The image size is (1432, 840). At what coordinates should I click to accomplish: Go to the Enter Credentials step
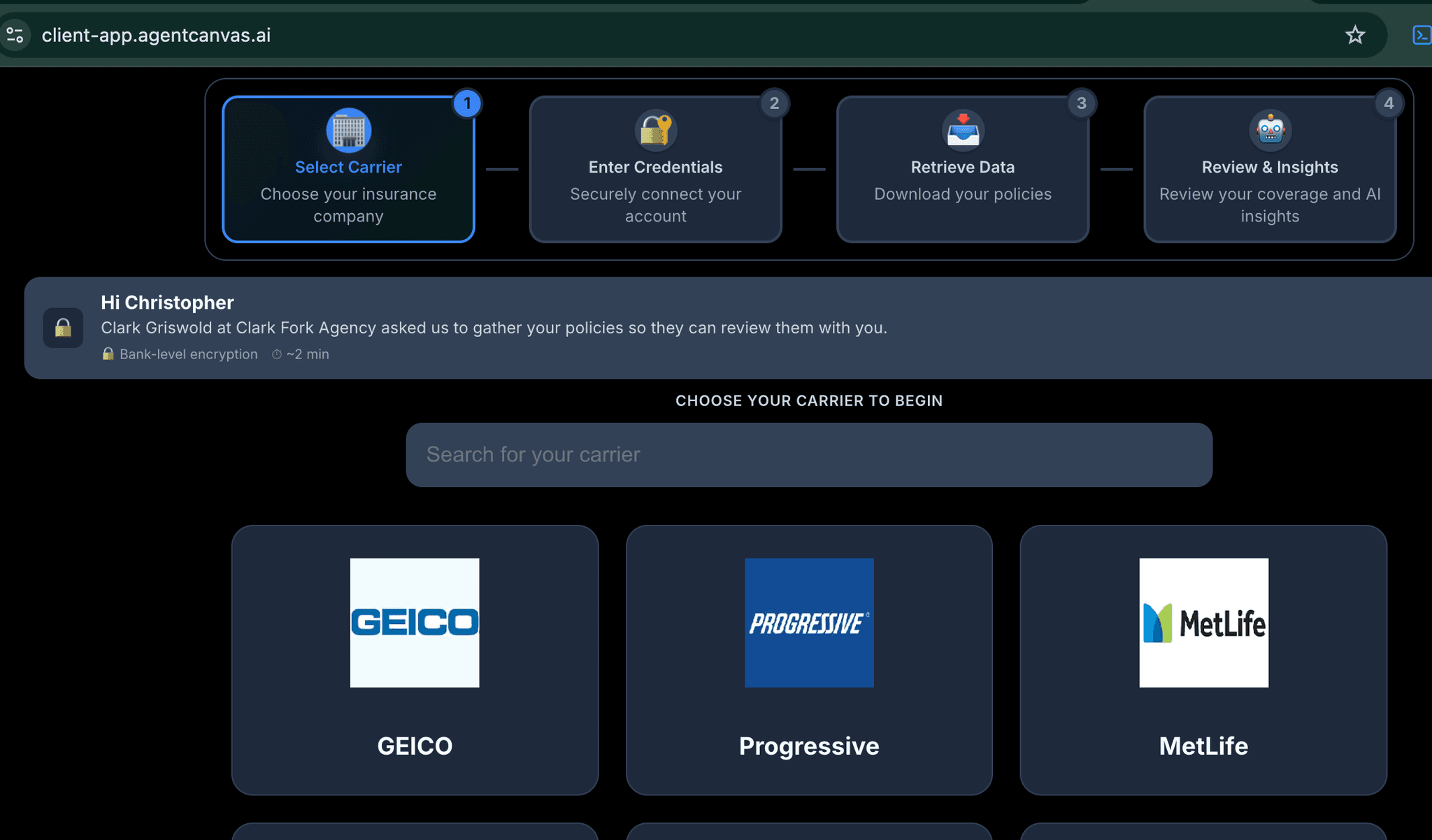[x=655, y=169]
